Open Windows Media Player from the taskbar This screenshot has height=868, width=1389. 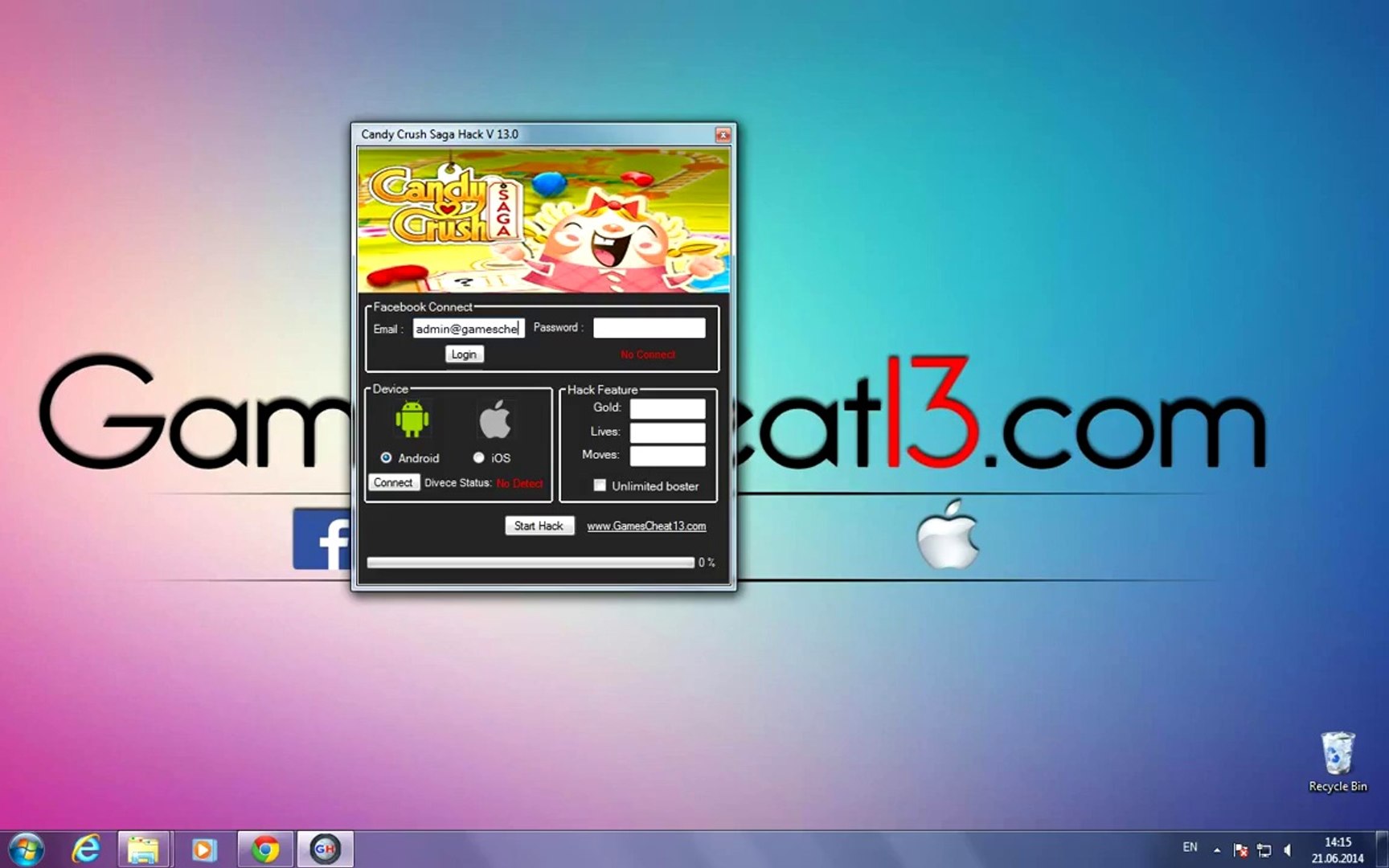[x=204, y=850]
